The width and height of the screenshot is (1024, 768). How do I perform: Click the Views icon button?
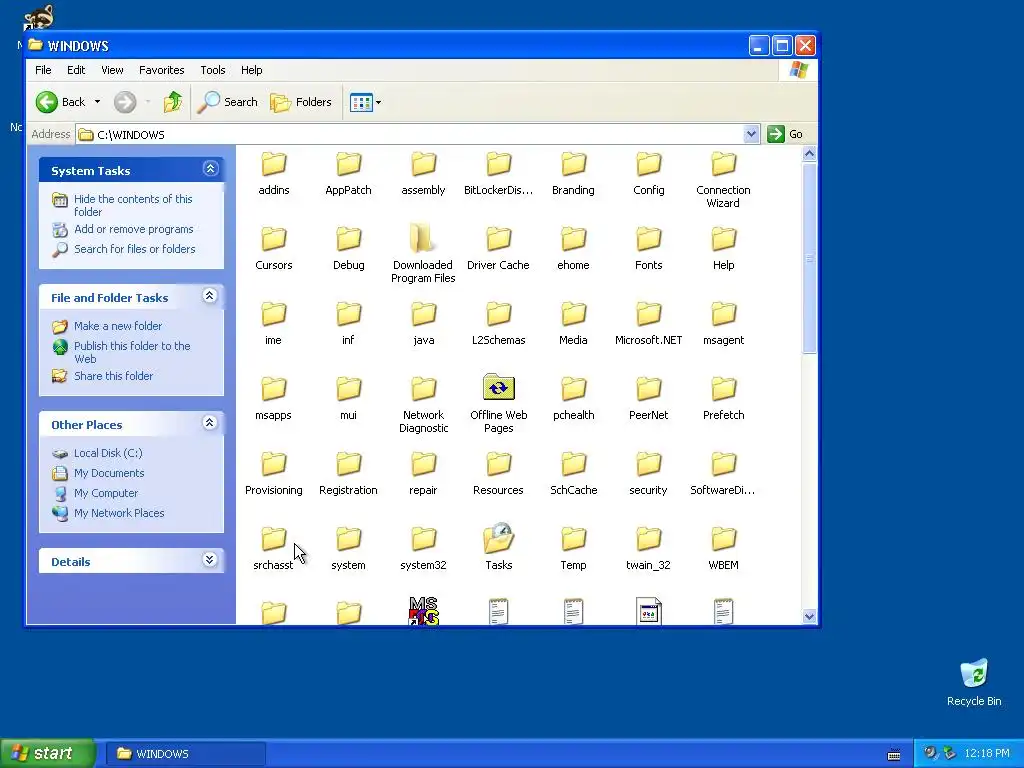[360, 102]
